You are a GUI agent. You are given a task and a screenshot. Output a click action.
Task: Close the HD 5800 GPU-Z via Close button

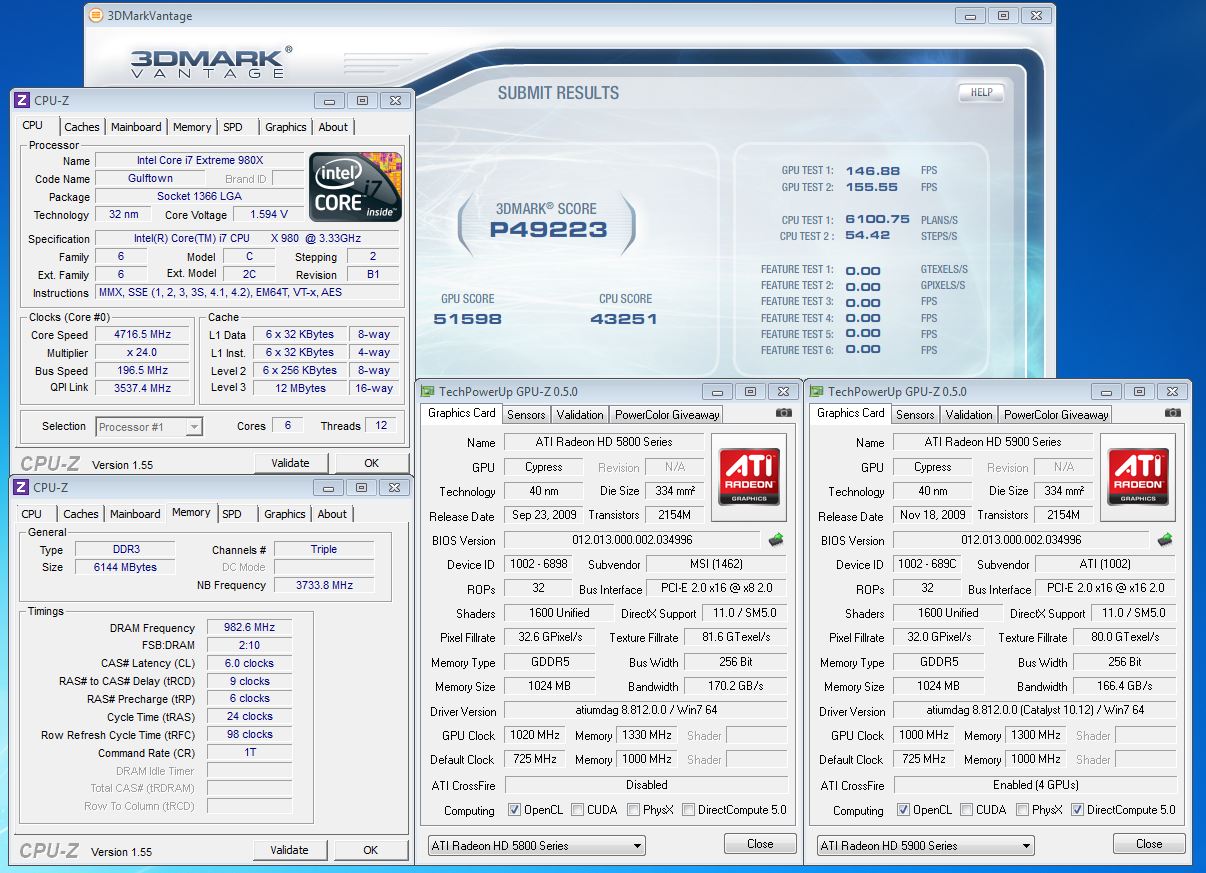click(760, 844)
